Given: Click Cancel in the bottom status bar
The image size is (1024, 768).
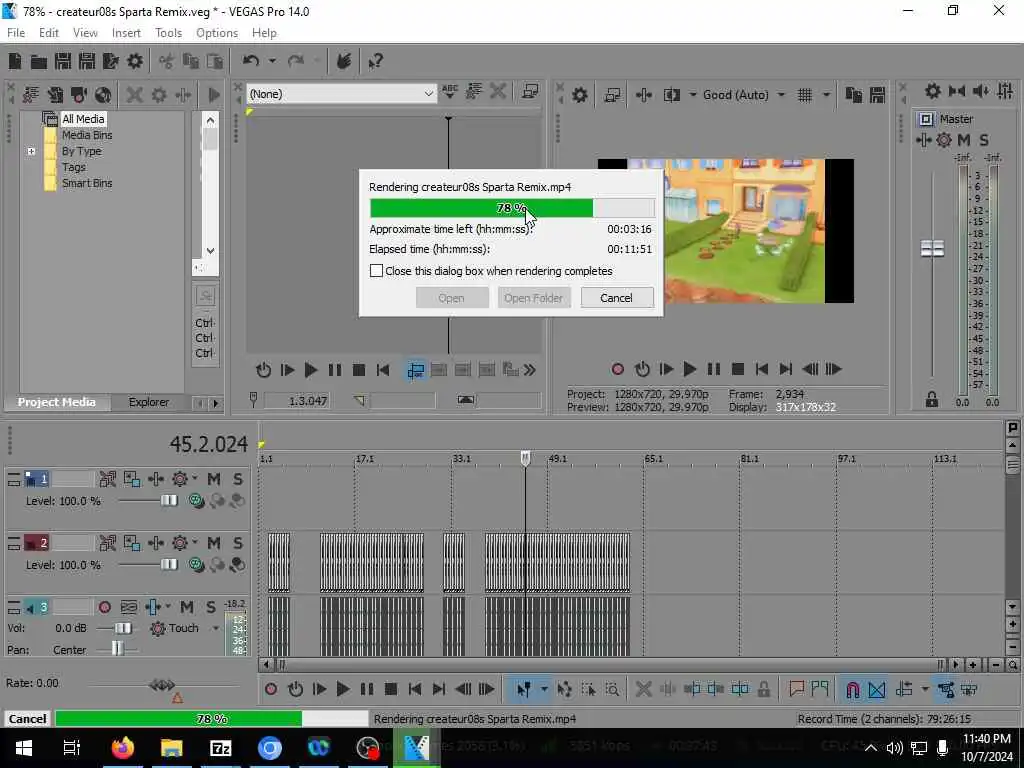Looking at the screenshot, I should pyautogui.click(x=27, y=718).
